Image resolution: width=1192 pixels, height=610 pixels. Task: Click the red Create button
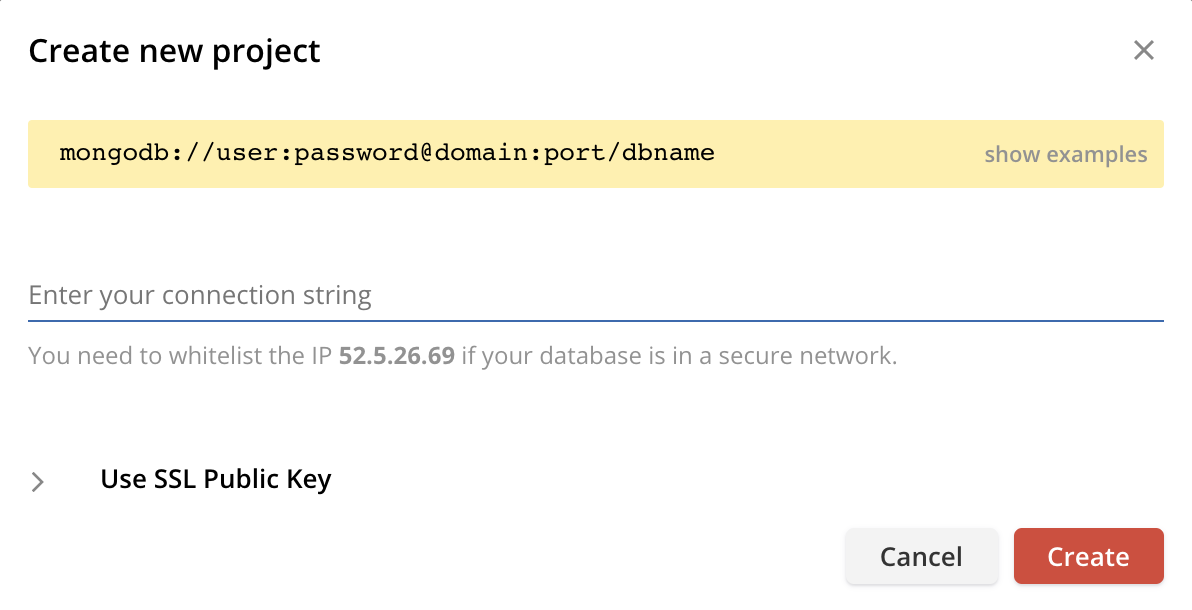(x=1088, y=556)
